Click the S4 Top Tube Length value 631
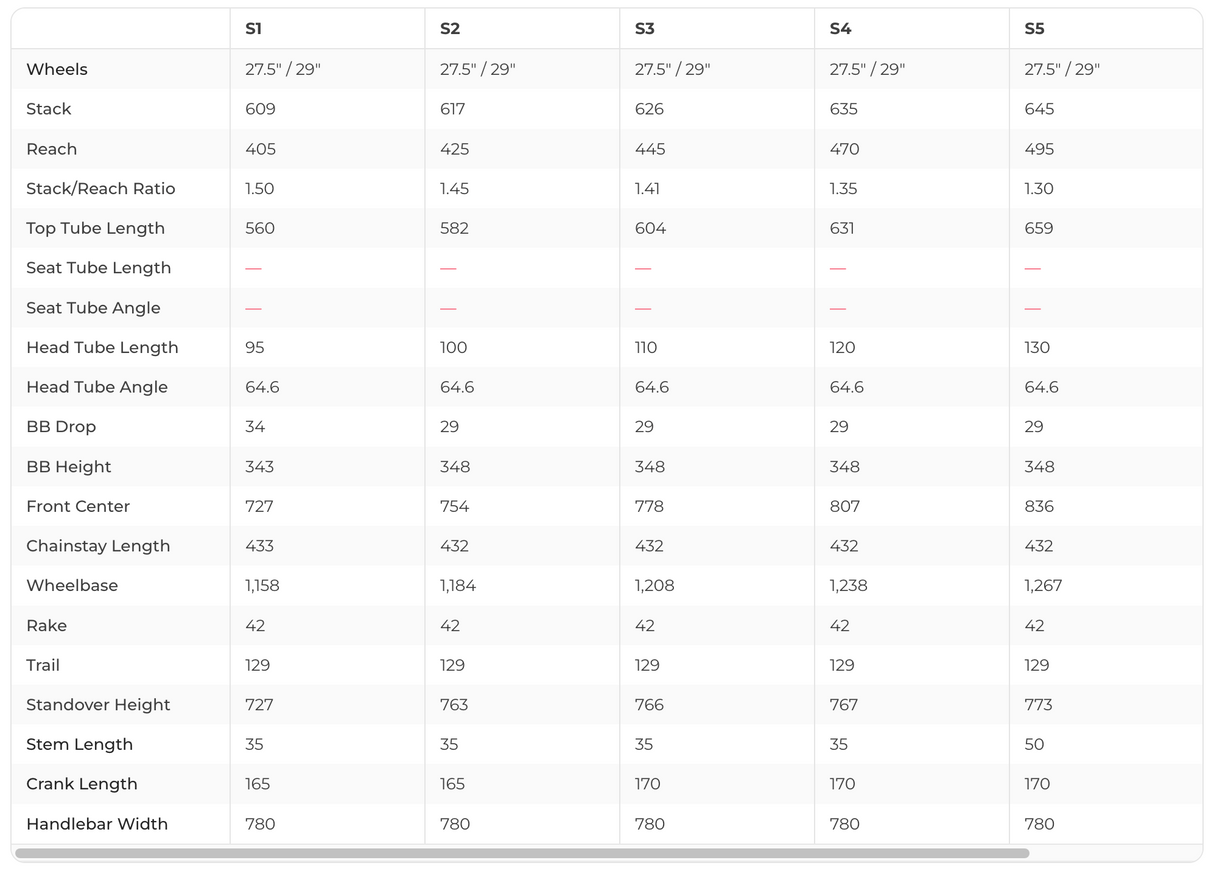 [842, 228]
